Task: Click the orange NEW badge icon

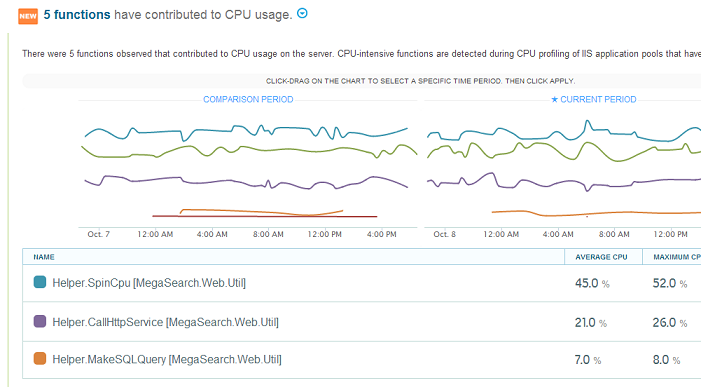Action: point(28,16)
